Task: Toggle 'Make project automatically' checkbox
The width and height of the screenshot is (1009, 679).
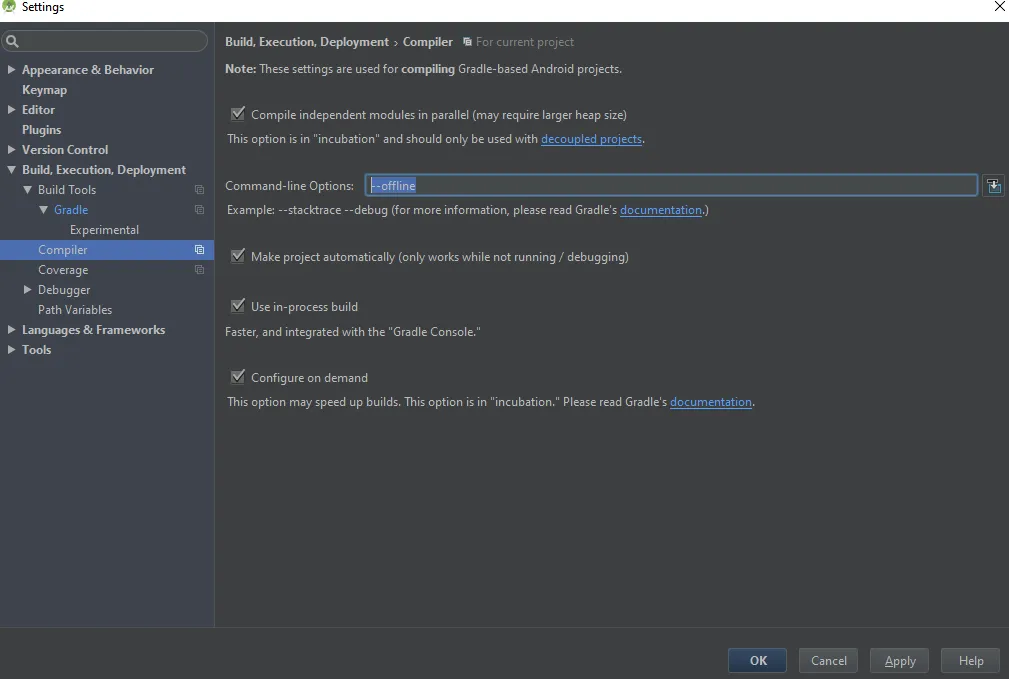Action: click(238, 256)
